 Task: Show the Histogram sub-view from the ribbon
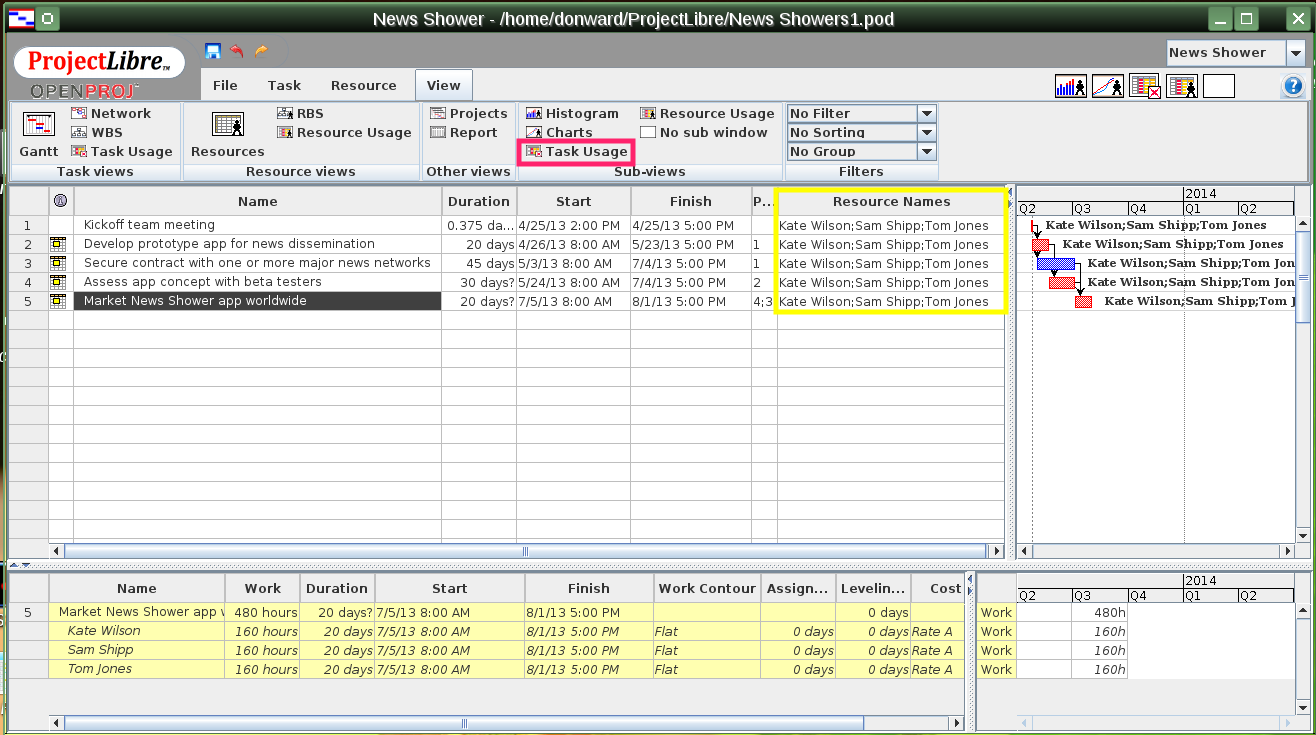572,114
